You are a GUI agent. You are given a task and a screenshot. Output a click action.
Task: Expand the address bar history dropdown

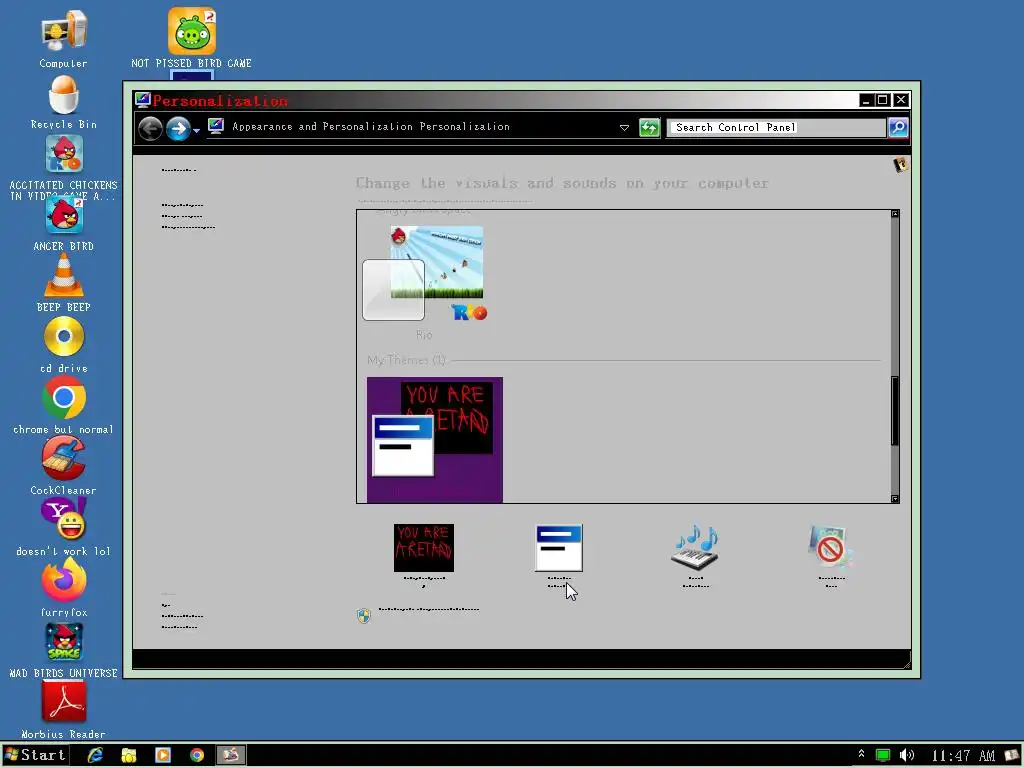(624, 128)
